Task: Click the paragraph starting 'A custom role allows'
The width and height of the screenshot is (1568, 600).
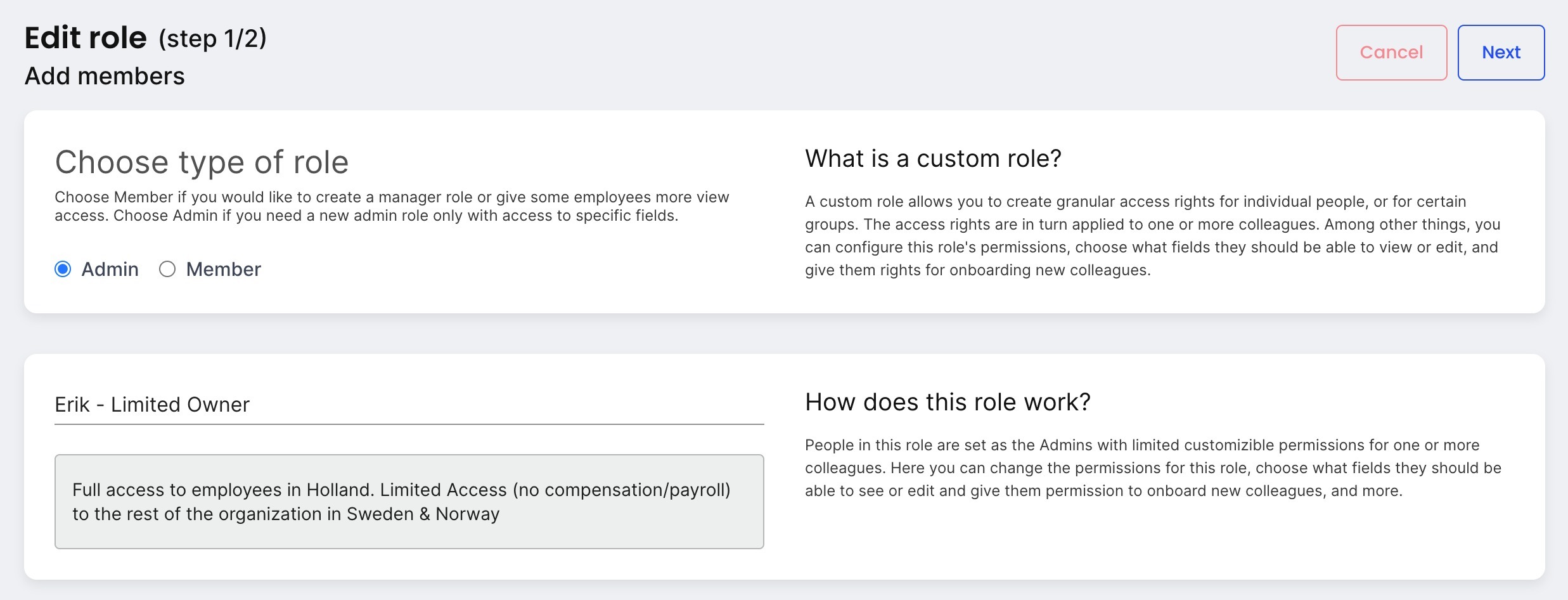Action: [1152, 235]
